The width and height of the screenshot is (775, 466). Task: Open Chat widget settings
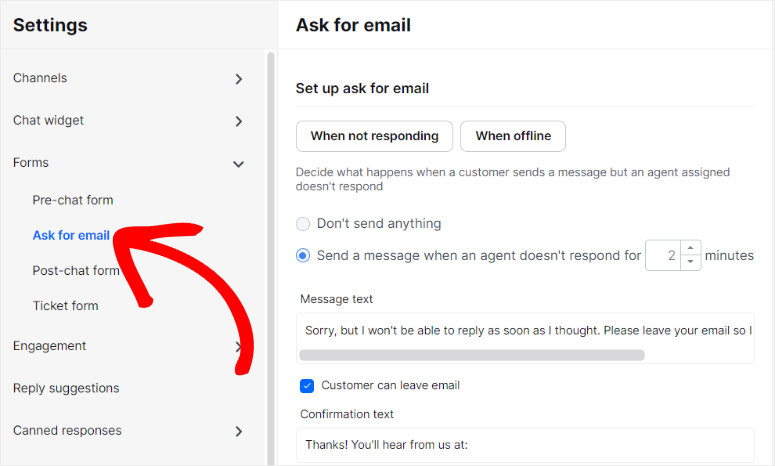[48, 121]
